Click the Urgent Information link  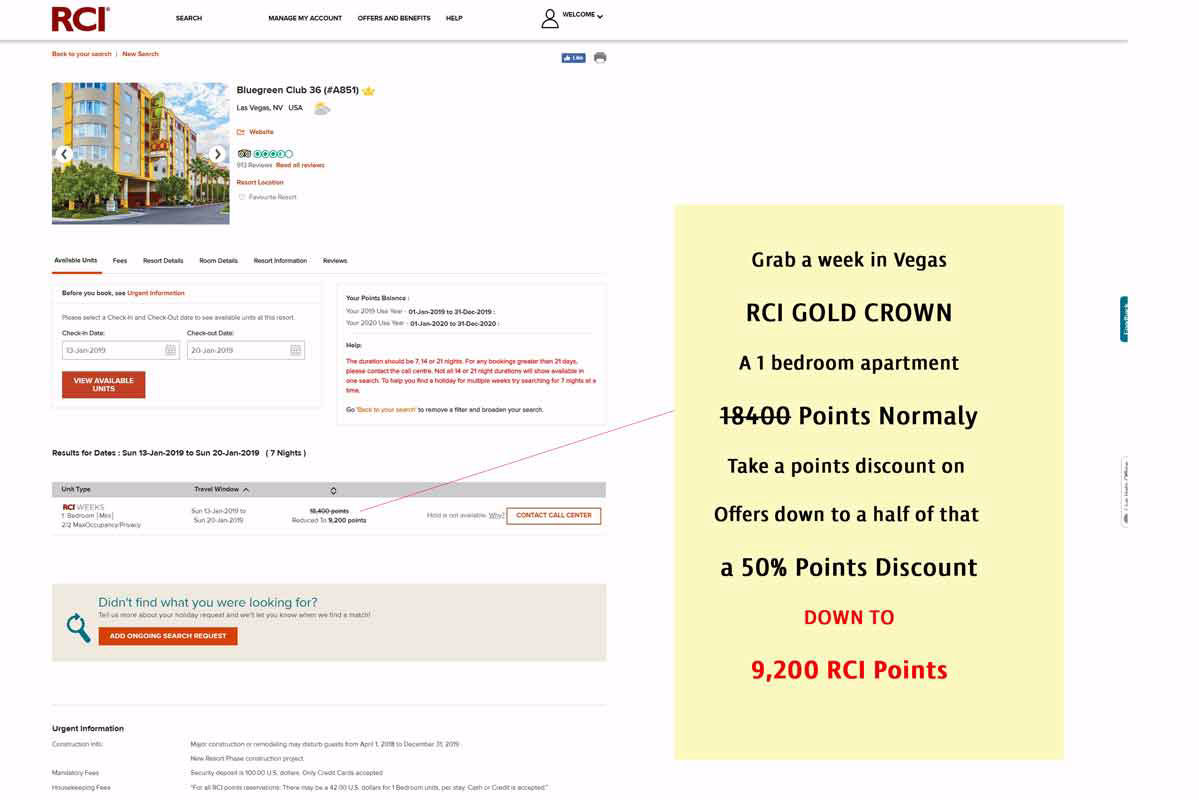coord(156,294)
